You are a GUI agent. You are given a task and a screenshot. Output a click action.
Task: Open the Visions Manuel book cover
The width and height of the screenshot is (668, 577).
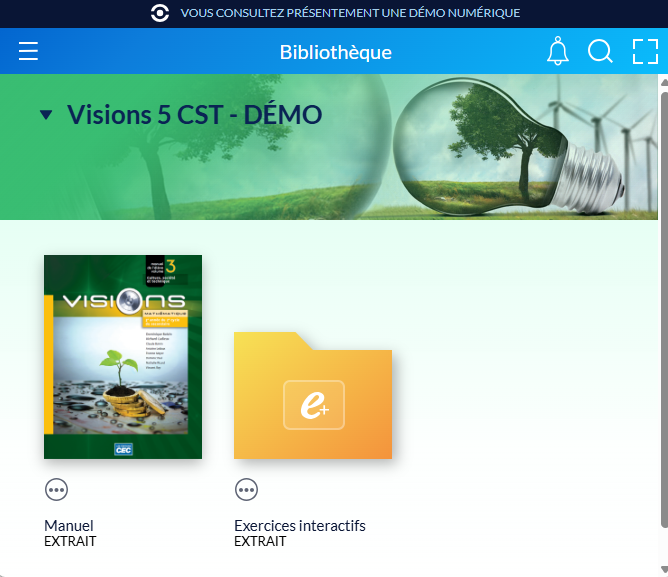coord(123,357)
